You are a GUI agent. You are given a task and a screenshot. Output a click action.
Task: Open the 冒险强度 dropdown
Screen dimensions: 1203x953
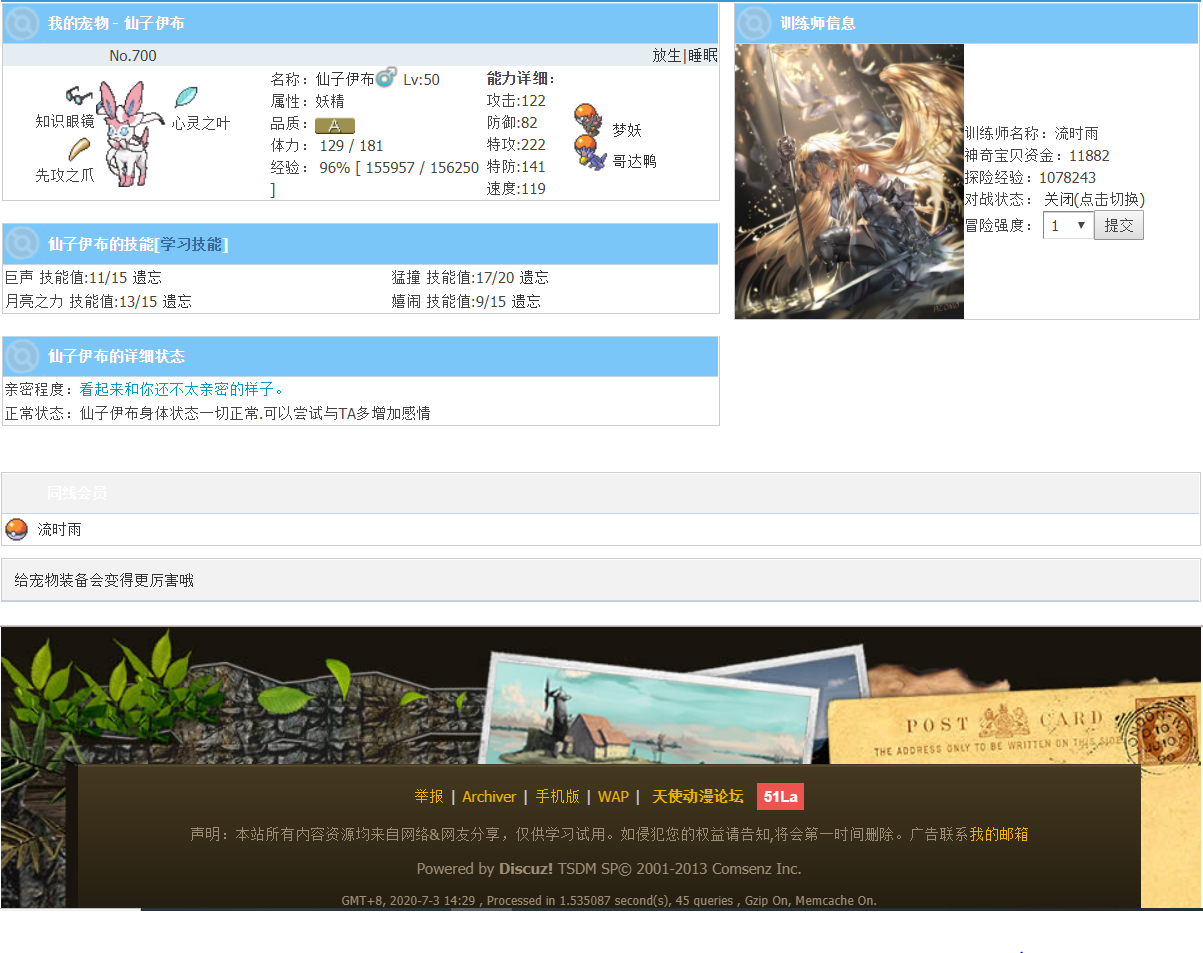[x=1067, y=225]
